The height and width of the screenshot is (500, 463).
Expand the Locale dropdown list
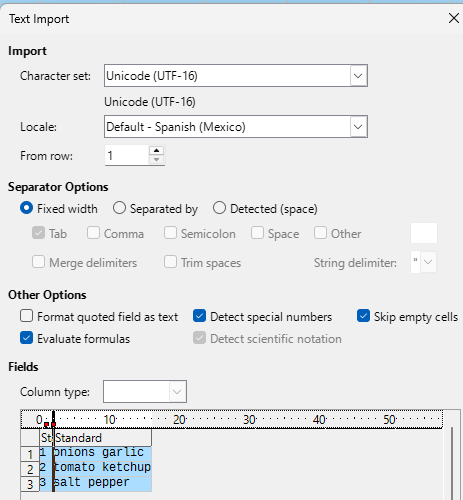pos(358,127)
